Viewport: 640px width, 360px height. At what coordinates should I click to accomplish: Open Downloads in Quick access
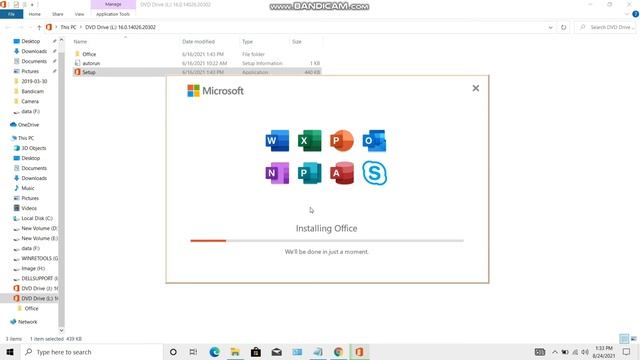[34, 51]
